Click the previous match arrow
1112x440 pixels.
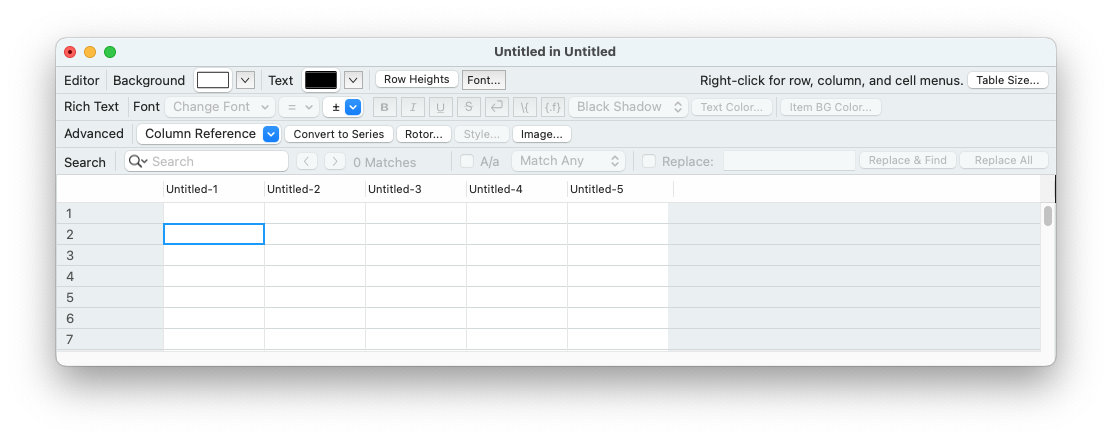coord(306,161)
